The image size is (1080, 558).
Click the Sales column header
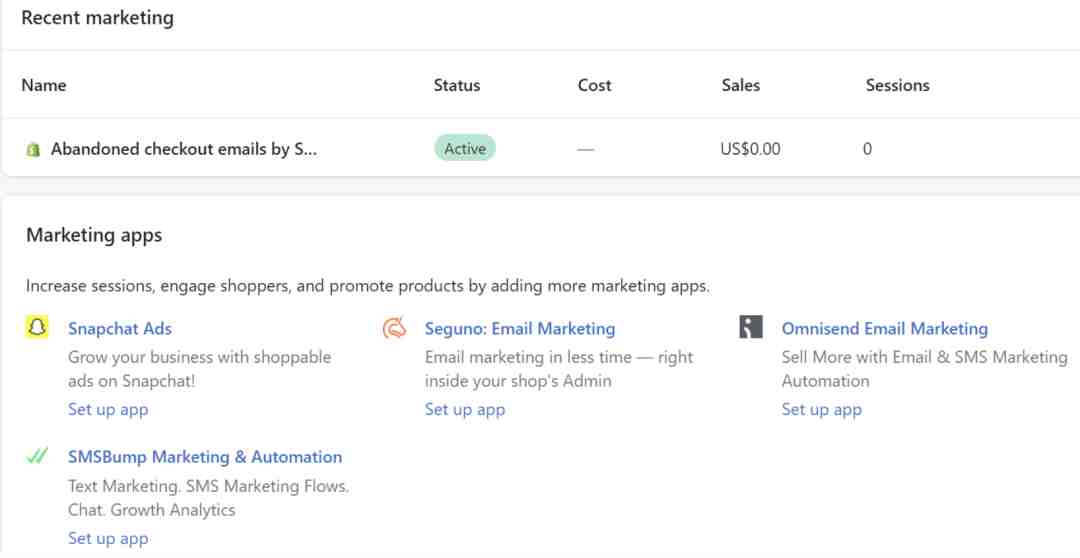741,85
